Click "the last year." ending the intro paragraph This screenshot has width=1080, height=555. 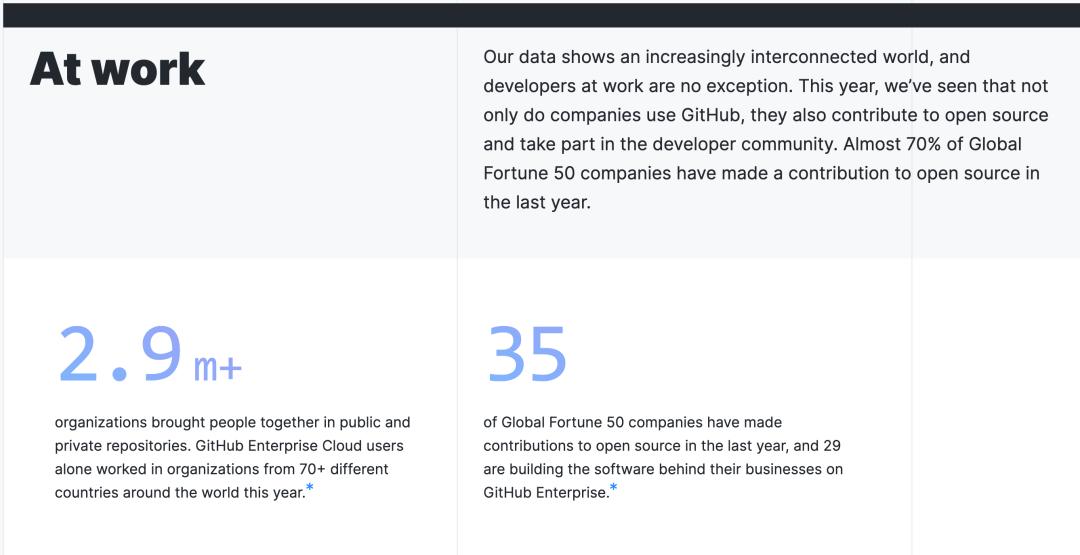[537, 202]
